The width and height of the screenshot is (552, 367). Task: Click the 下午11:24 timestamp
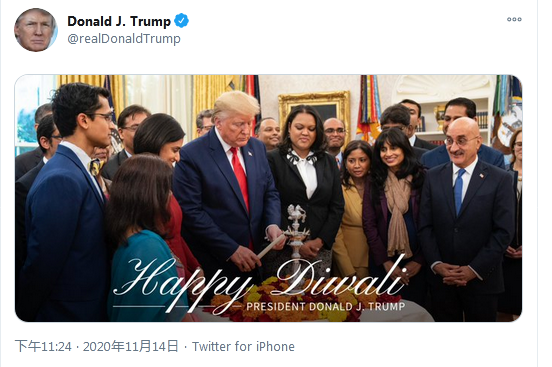(43, 347)
